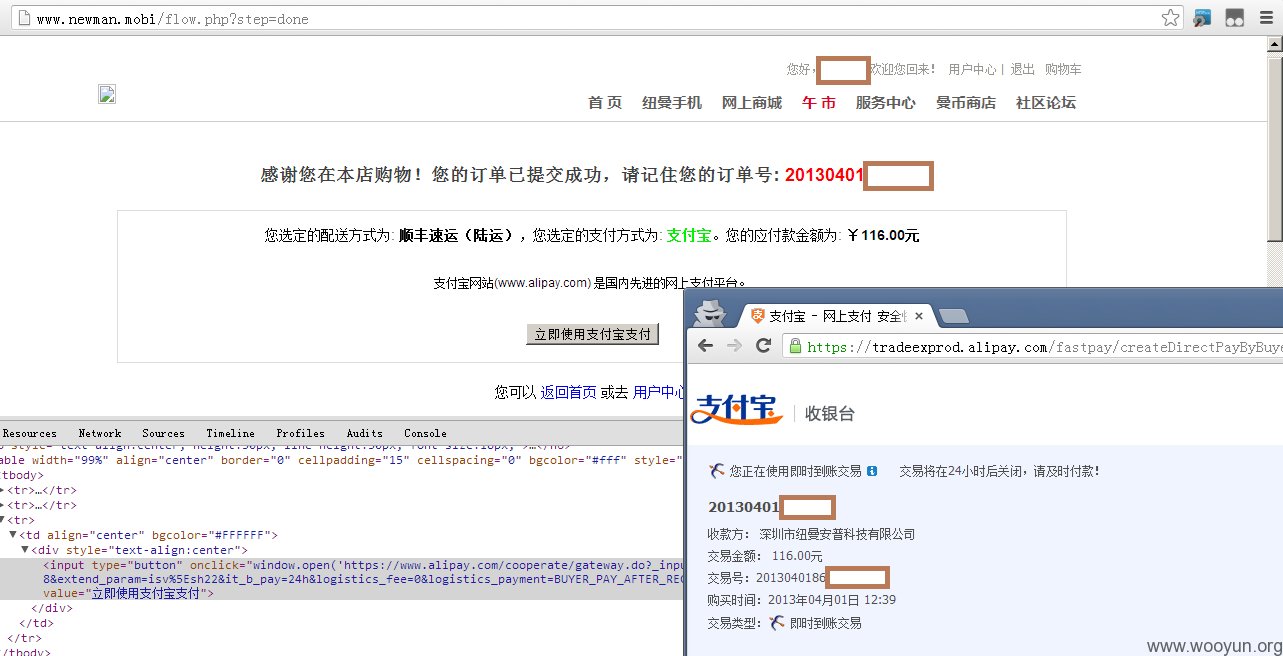The width and height of the screenshot is (1283, 656).
Task: Select the closing </td> line in DevTools
Action: (37, 623)
